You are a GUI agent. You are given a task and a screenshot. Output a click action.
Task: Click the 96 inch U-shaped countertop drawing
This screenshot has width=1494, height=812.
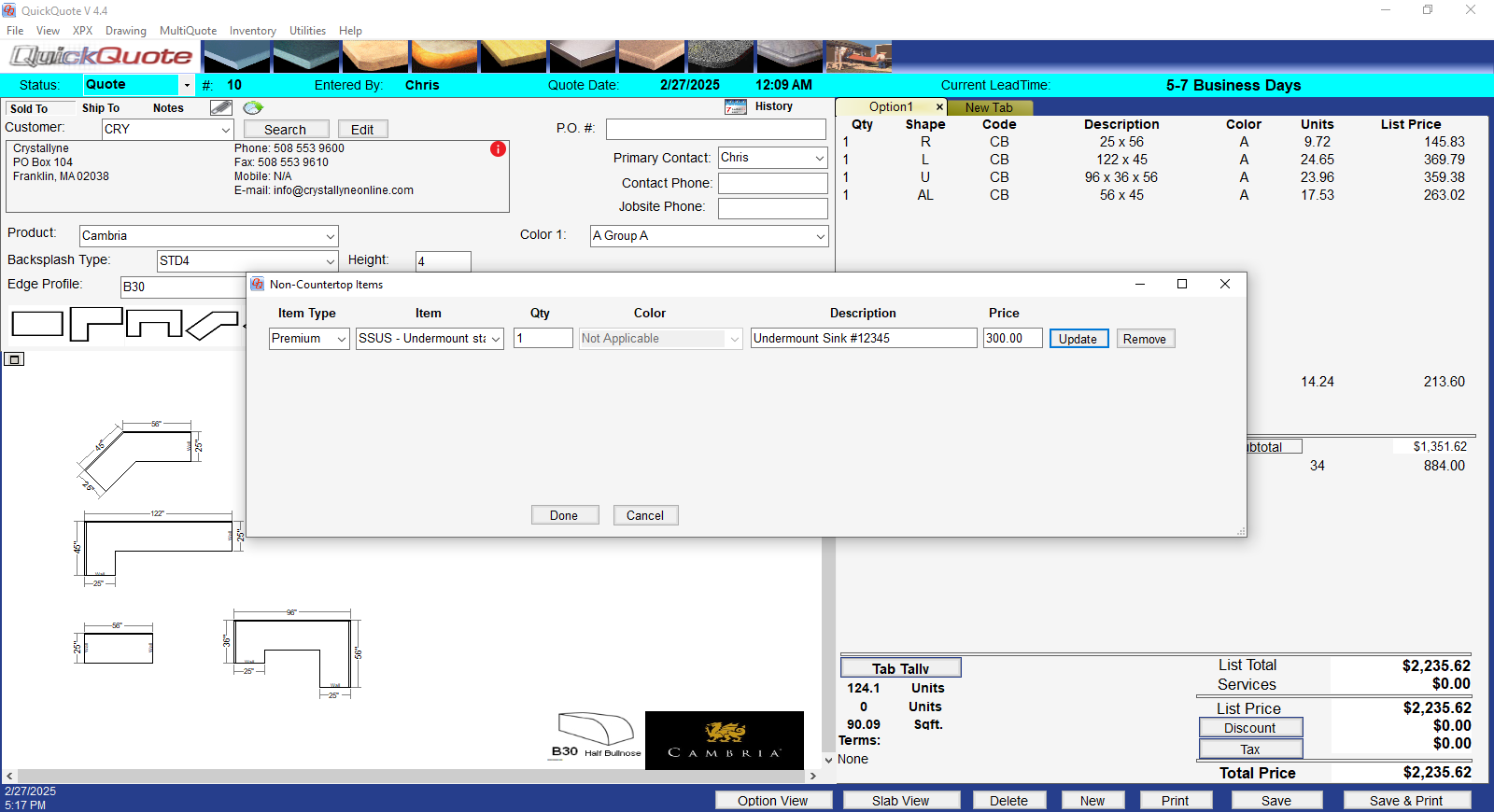click(292, 654)
